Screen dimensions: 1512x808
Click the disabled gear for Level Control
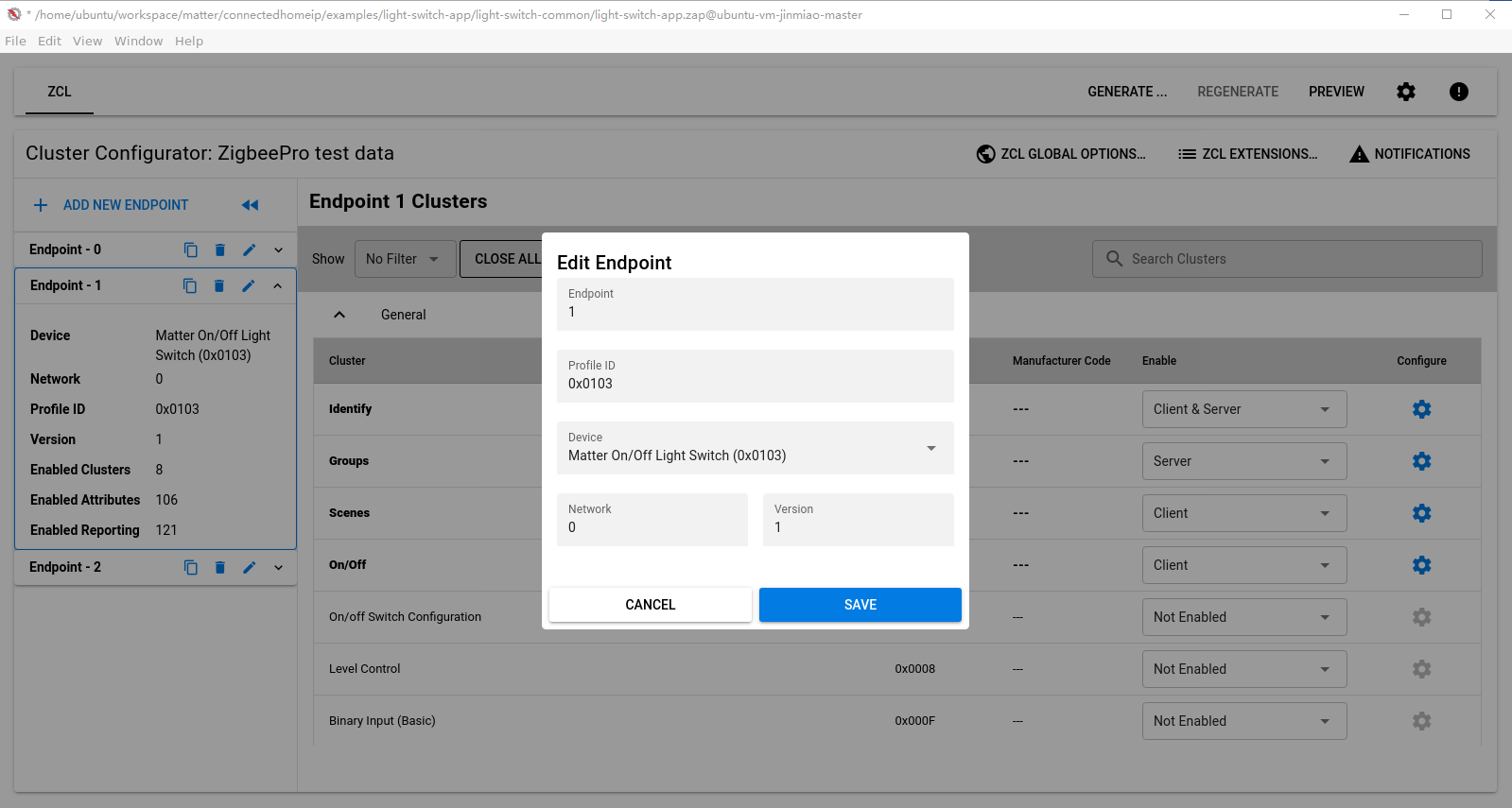coord(1421,669)
